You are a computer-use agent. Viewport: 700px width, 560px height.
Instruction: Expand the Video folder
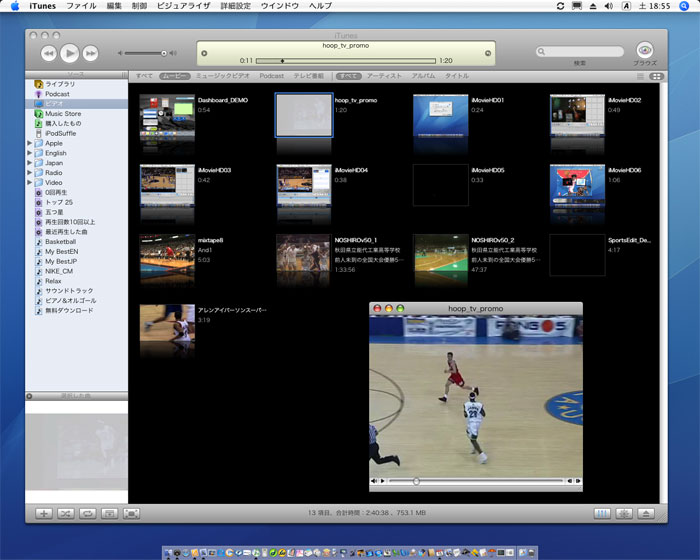click(x=29, y=182)
